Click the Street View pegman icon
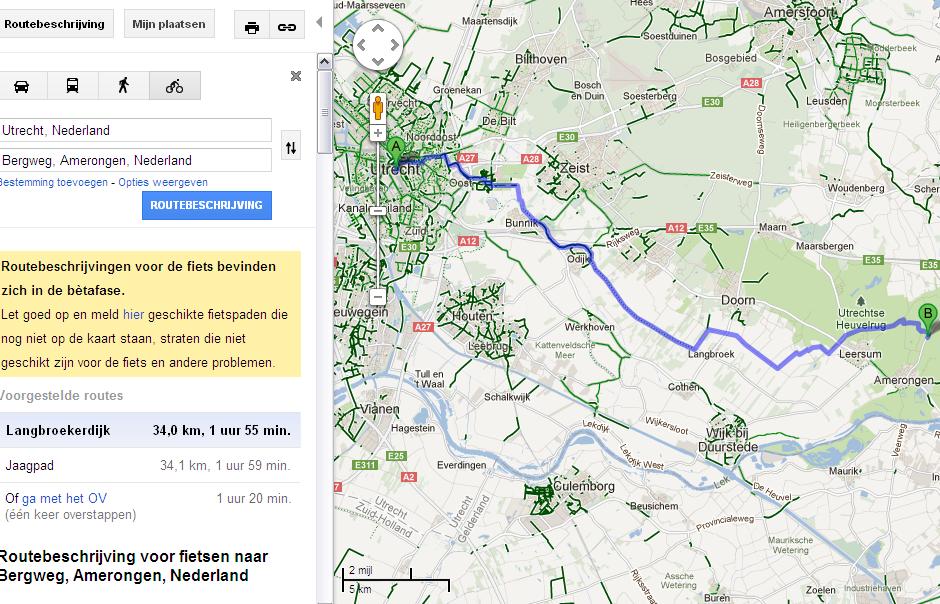The image size is (940, 604). (x=378, y=108)
